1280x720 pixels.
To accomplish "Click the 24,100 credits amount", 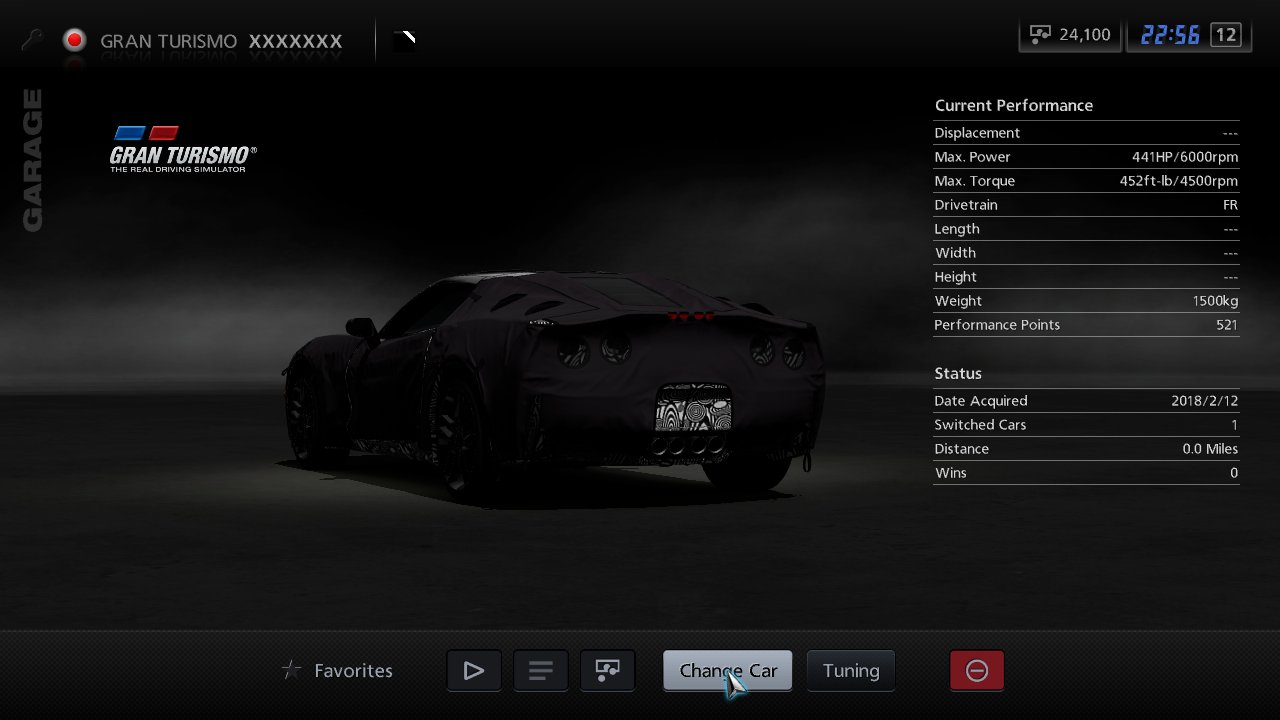I will (1085, 35).
